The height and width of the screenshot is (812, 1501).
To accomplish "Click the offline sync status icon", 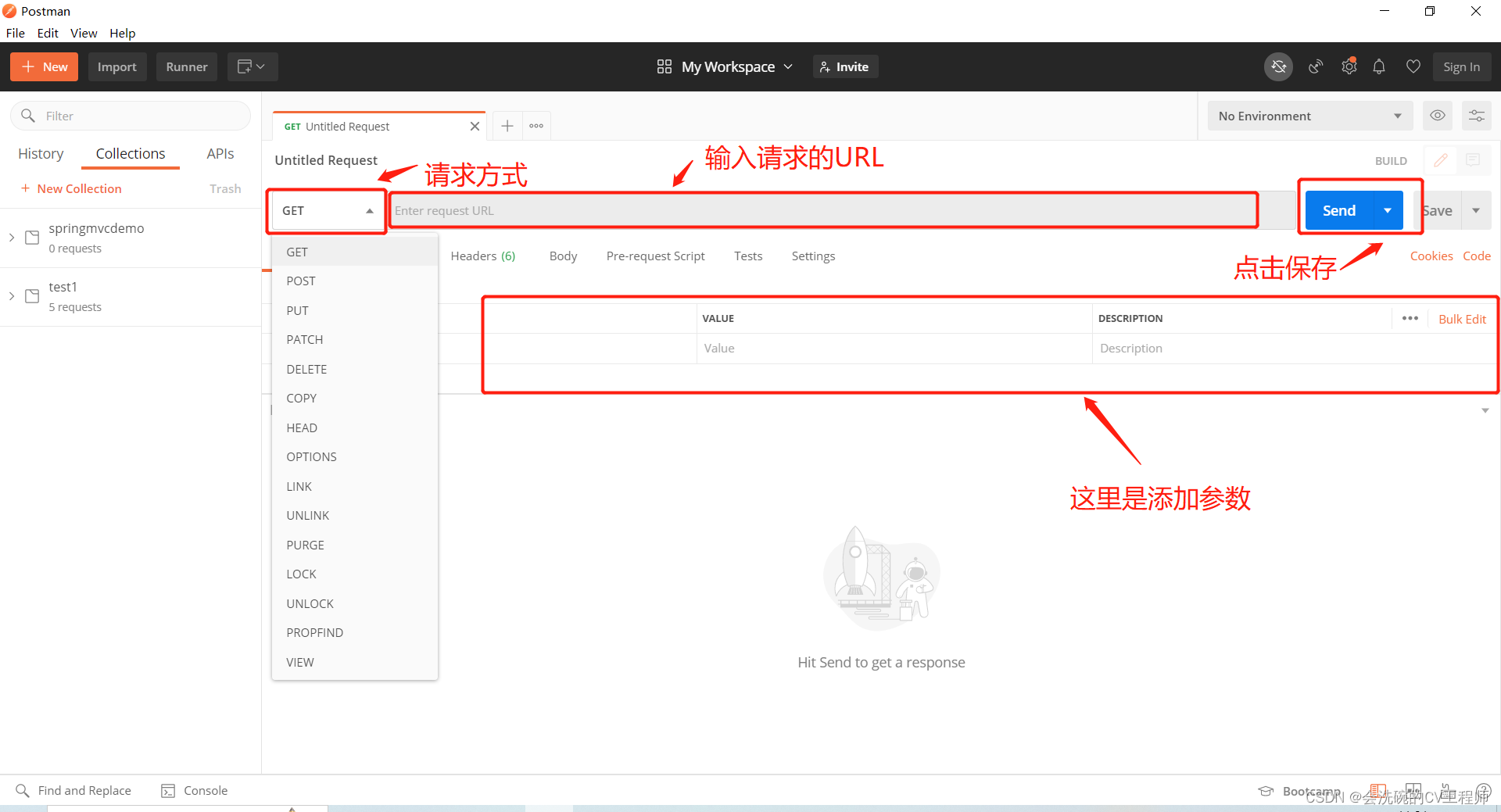I will click(1278, 67).
